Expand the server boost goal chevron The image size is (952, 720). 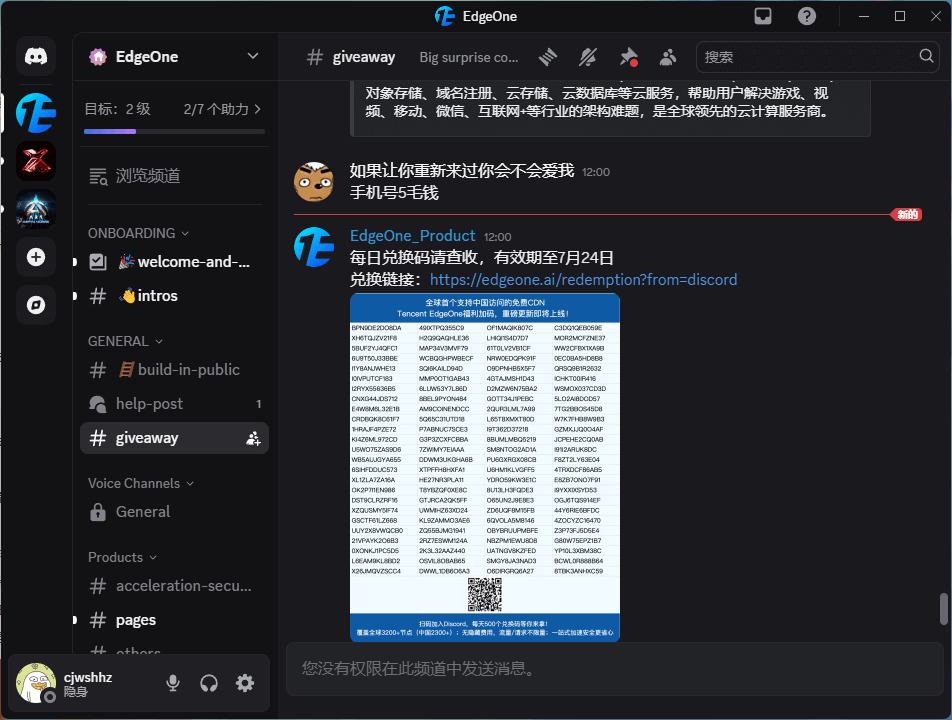[x=258, y=109]
